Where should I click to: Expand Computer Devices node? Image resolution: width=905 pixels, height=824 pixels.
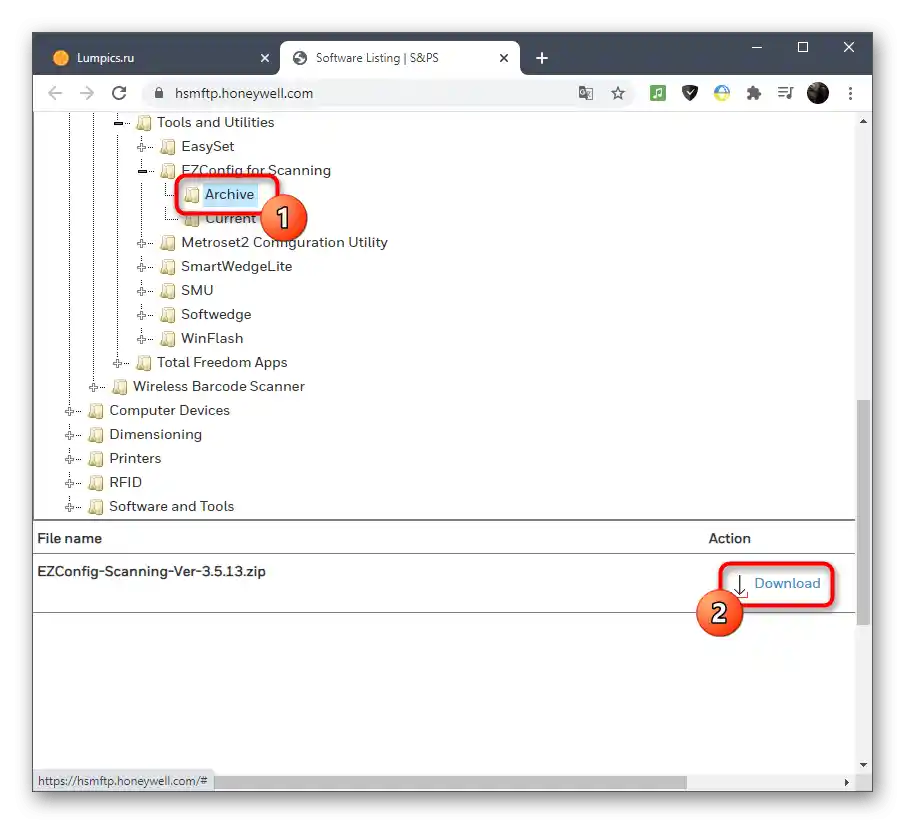(x=69, y=411)
